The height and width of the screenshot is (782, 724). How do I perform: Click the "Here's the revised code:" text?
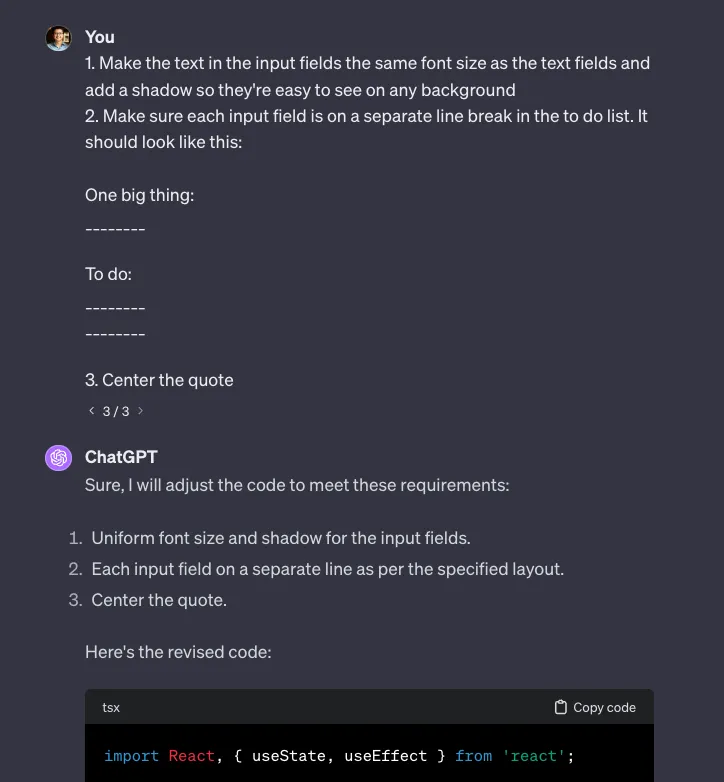tap(178, 652)
